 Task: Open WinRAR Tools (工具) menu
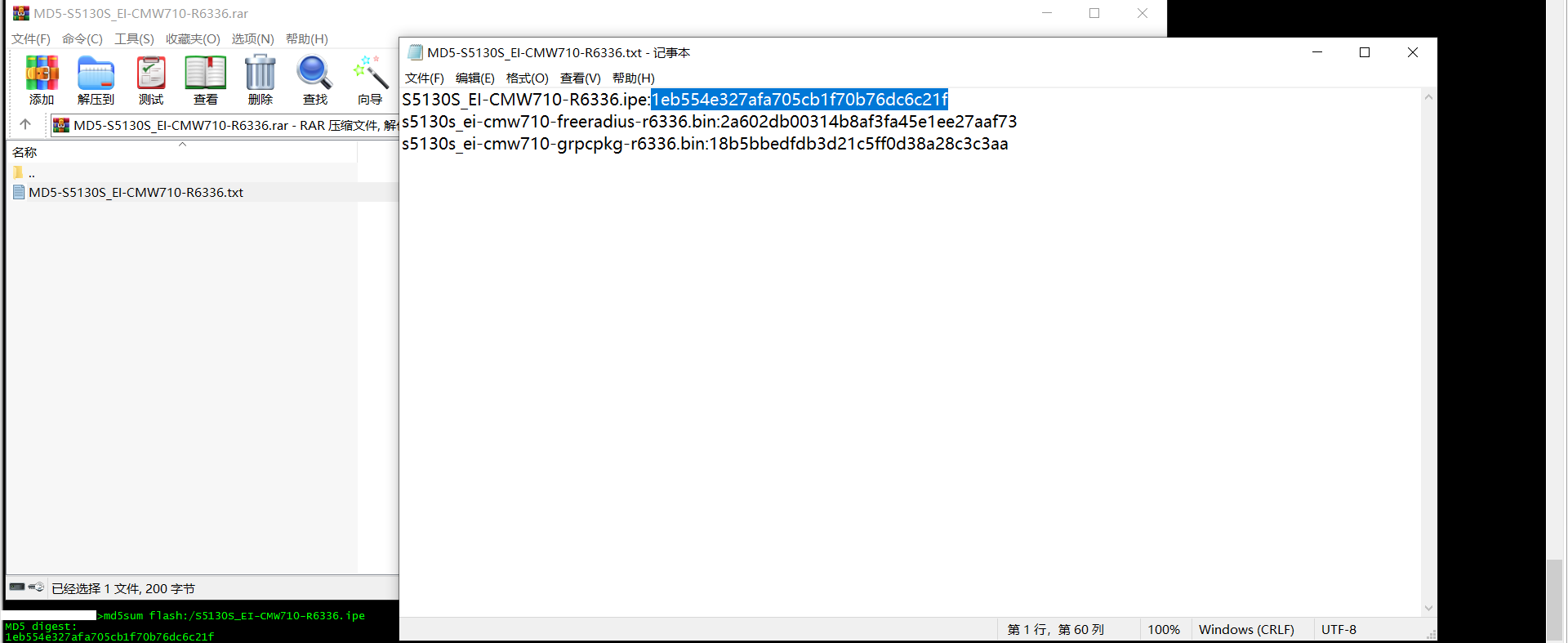(134, 38)
